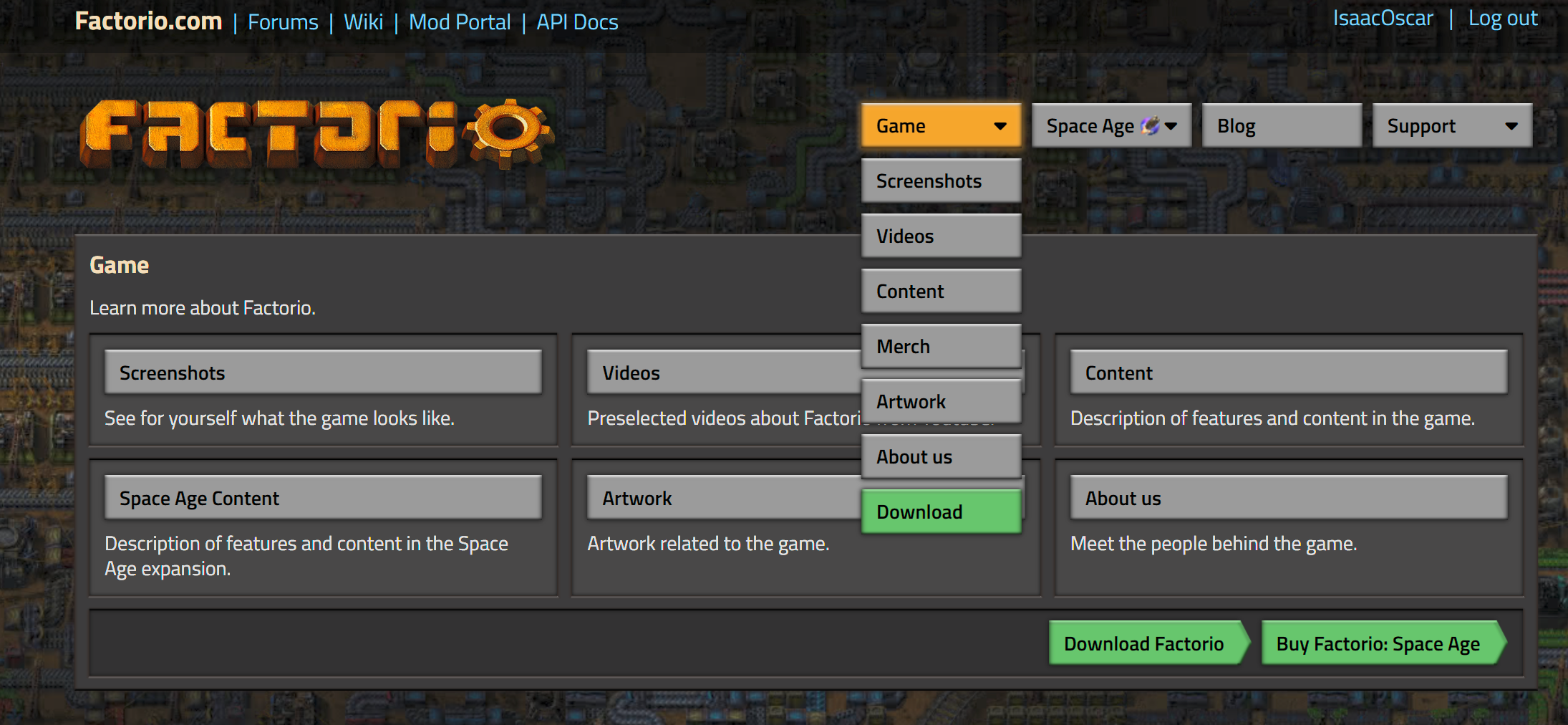Open the About us card button
This screenshot has width=1568, height=725.
coord(1289,498)
